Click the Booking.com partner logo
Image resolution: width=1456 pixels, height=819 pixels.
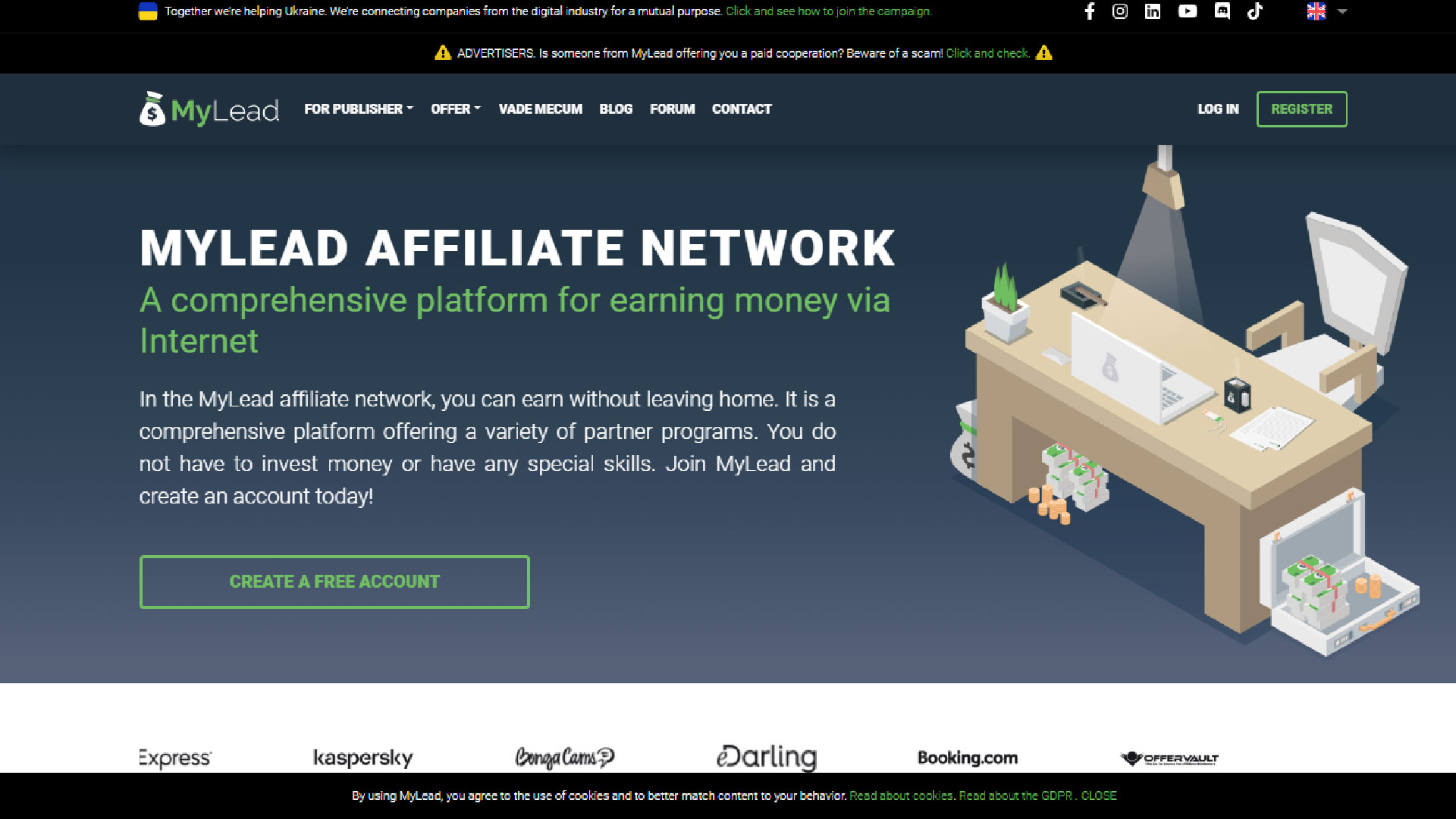tap(967, 758)
